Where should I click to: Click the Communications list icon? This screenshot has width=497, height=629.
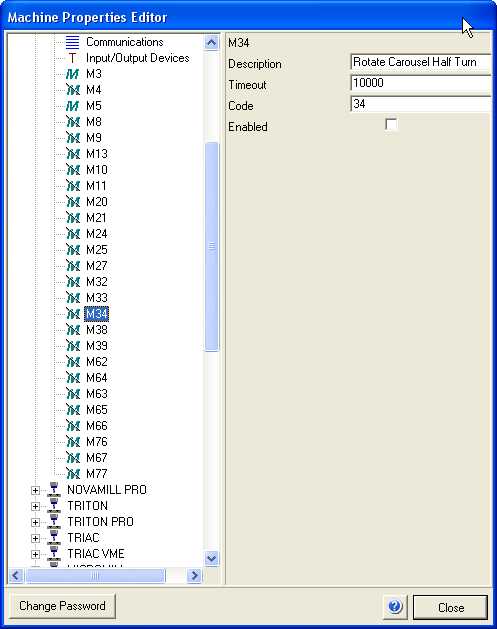click(73, 42)
